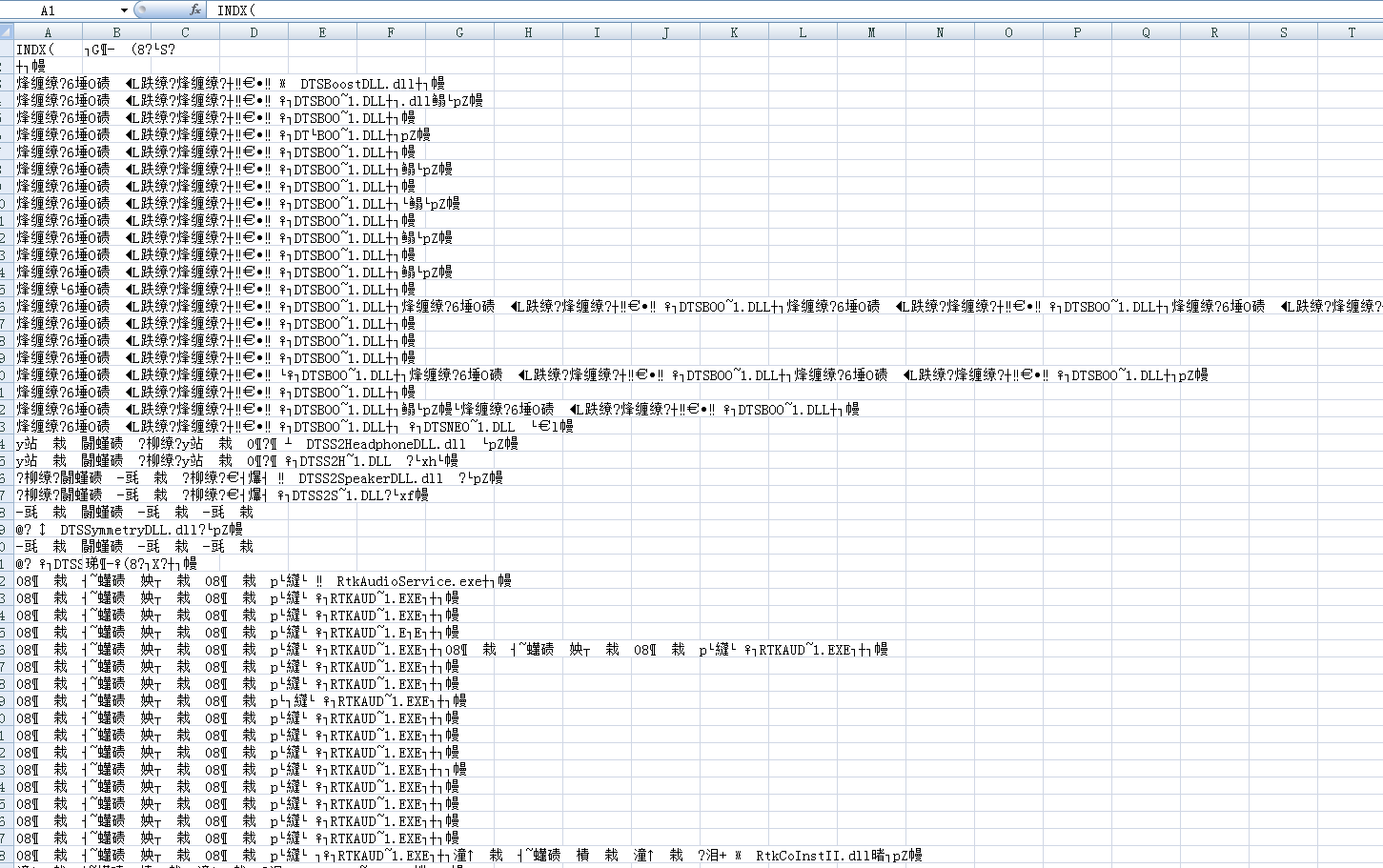Click the DTSS2SpeakerDLL.dll text
Viewport: 1383px width, 868px height.
(x=371, y=478)
